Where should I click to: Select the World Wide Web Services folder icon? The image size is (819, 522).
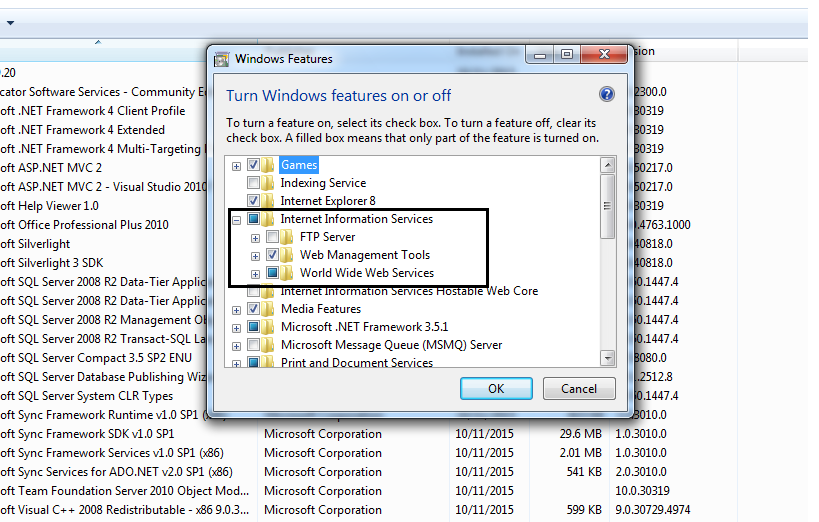click(287, 273)
